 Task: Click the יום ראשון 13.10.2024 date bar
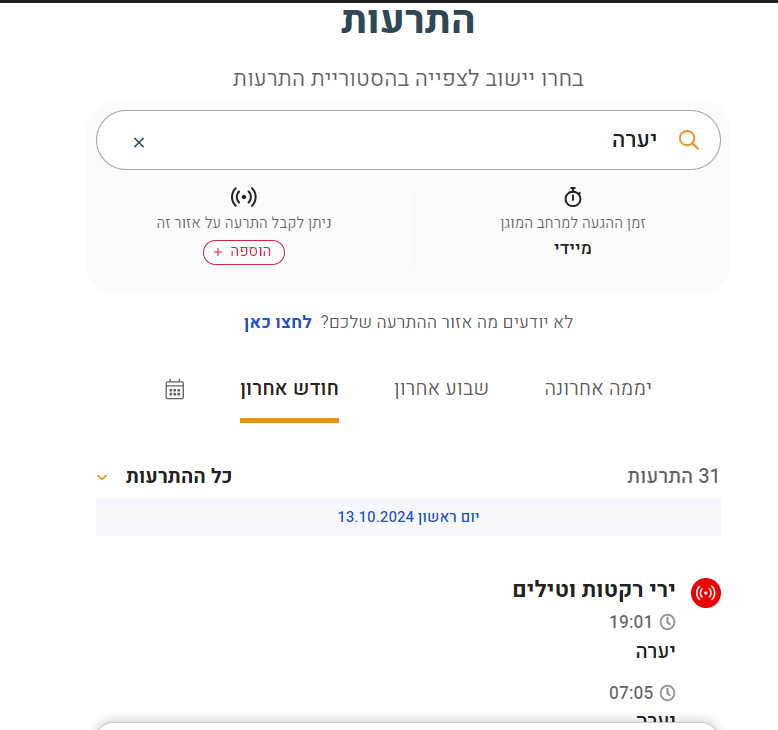pos(408,517)
